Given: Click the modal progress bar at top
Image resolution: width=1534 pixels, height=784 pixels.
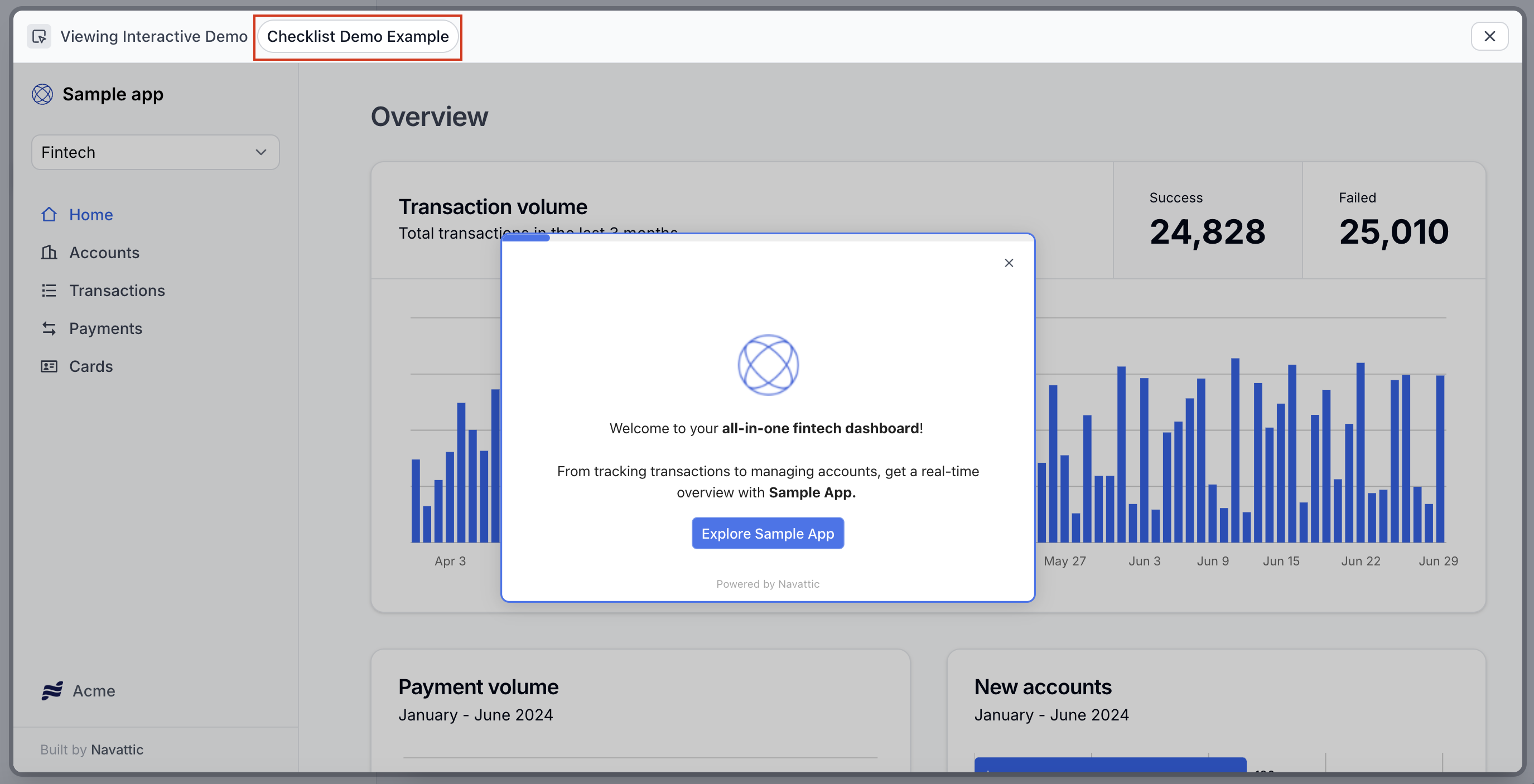Looking at the screenshot, I should (x=527, y=238).
